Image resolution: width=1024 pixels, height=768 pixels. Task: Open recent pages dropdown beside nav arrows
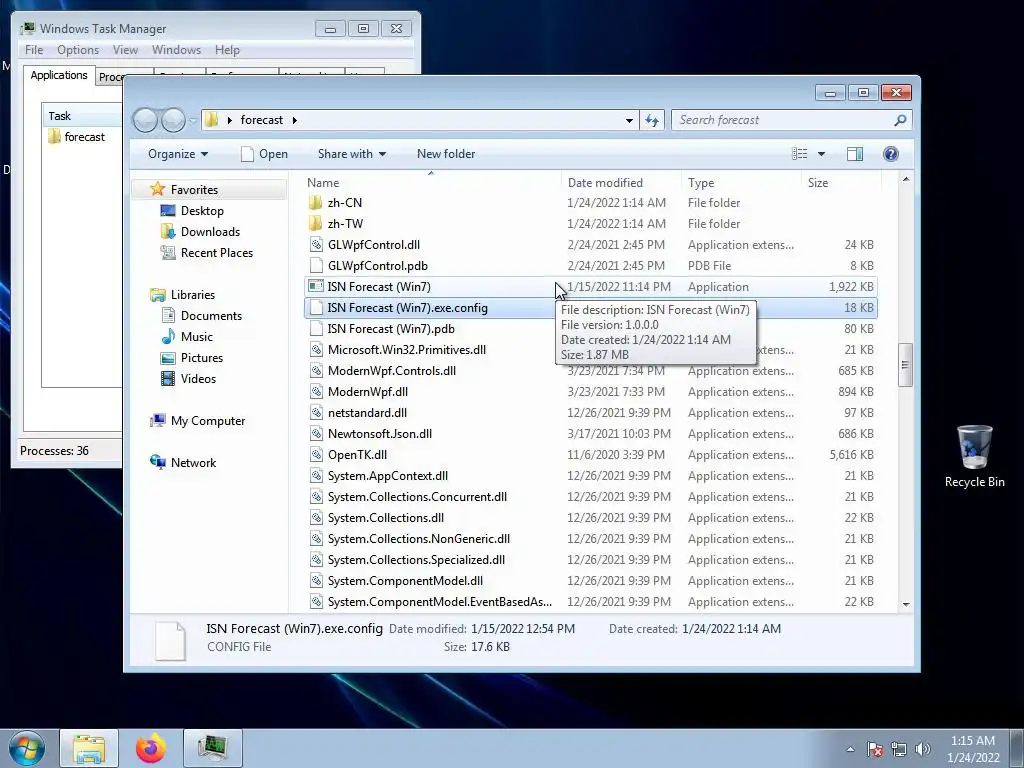tap(193, 120)
